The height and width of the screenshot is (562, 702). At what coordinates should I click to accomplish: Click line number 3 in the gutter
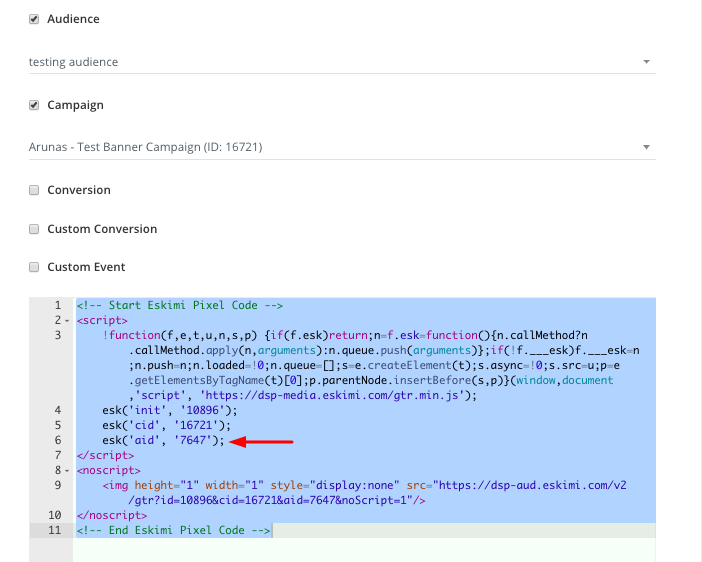(x=58, y=335)
